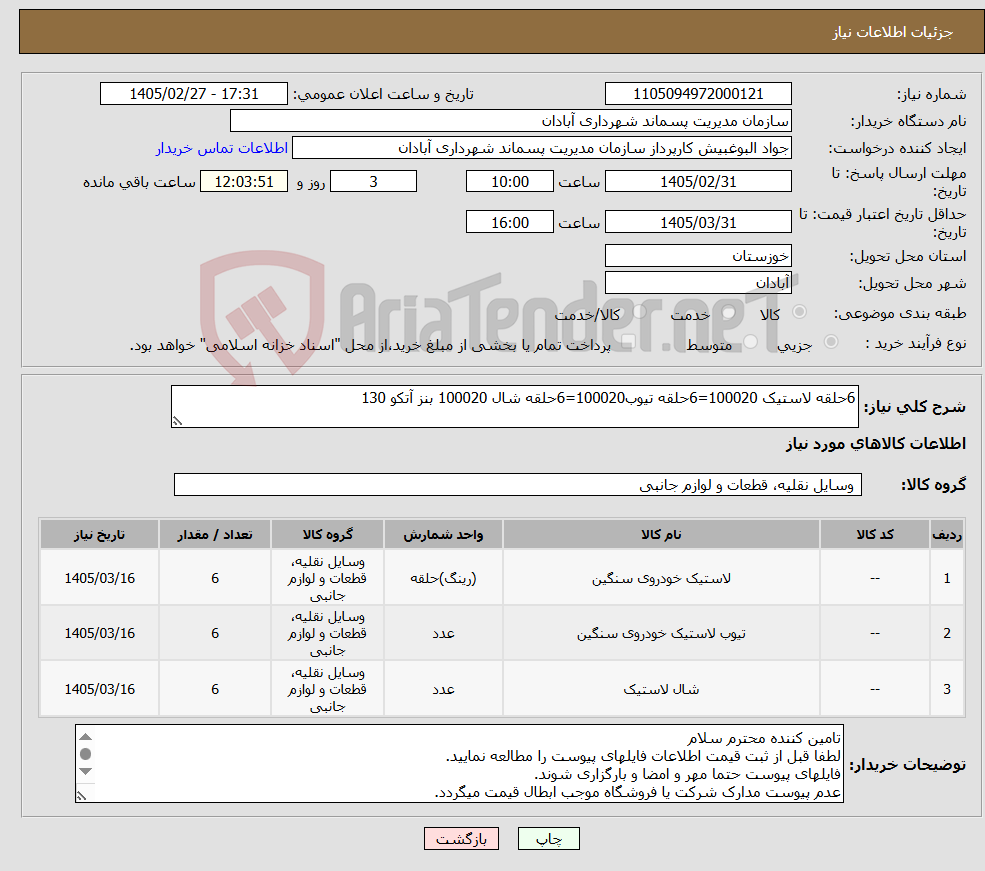Click the delivery city field آبادان
The image size is (985, 871).
[x=698, y=283]
